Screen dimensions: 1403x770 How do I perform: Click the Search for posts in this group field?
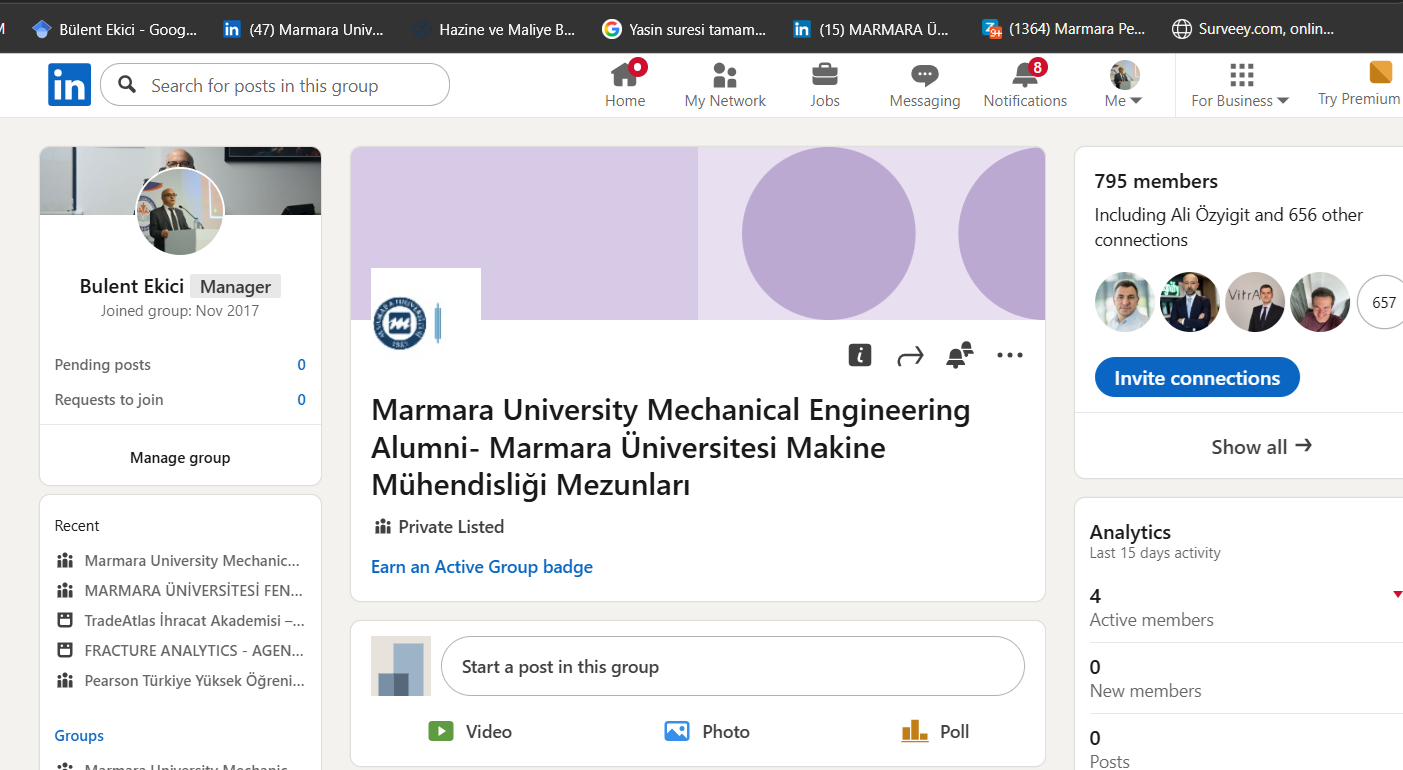pos(275,85)
